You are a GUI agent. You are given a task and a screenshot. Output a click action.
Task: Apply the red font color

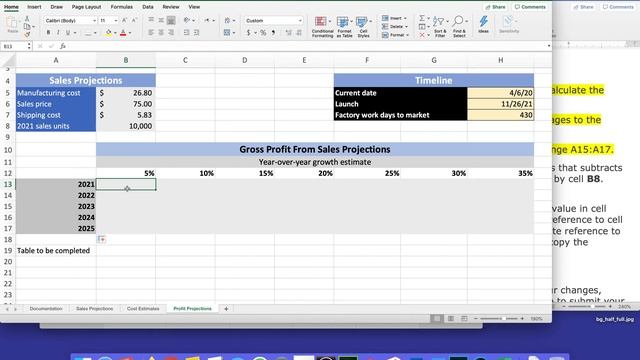[x=123, y=33]
